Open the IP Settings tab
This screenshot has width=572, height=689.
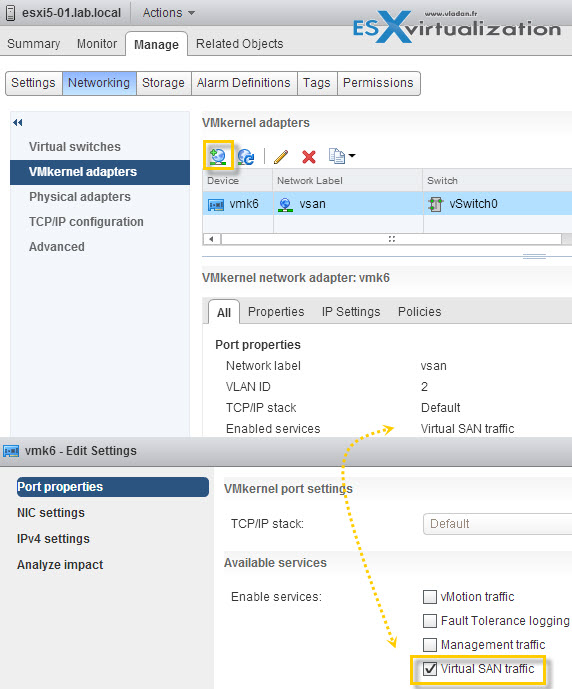point(351,312)
